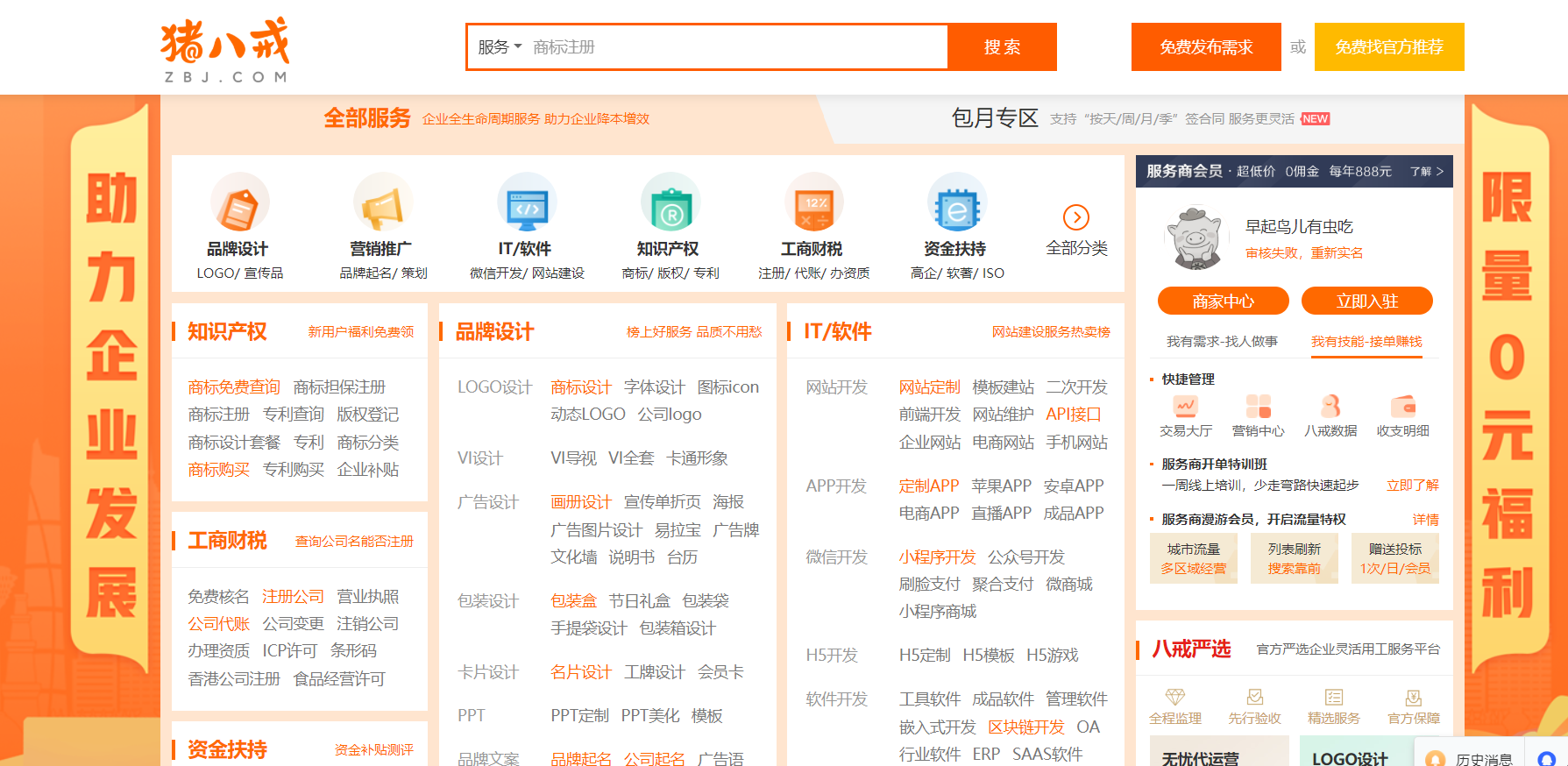Click the 新用户福利免费领 link
This screenshot has height=766, width=1568.
point(360,331)
